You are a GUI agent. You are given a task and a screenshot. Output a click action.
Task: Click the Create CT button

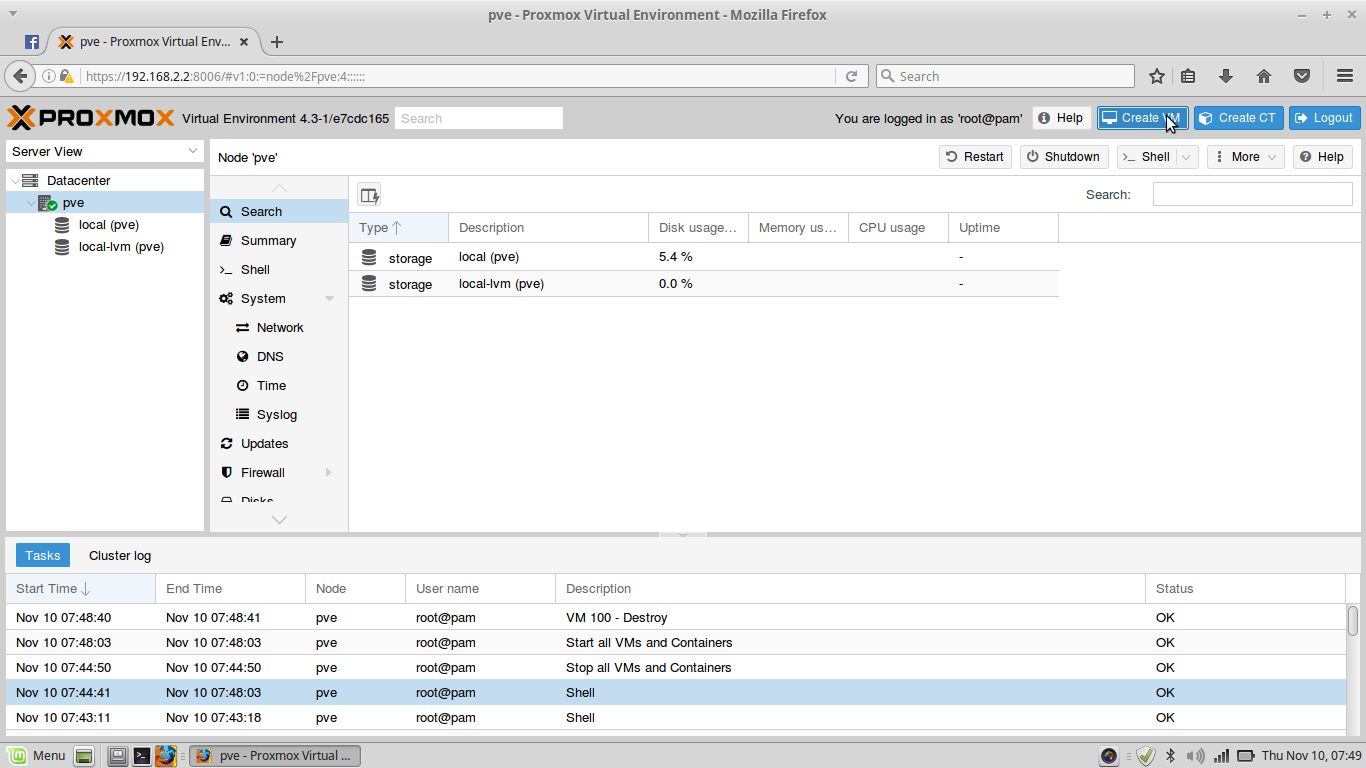pos(1238,118)
